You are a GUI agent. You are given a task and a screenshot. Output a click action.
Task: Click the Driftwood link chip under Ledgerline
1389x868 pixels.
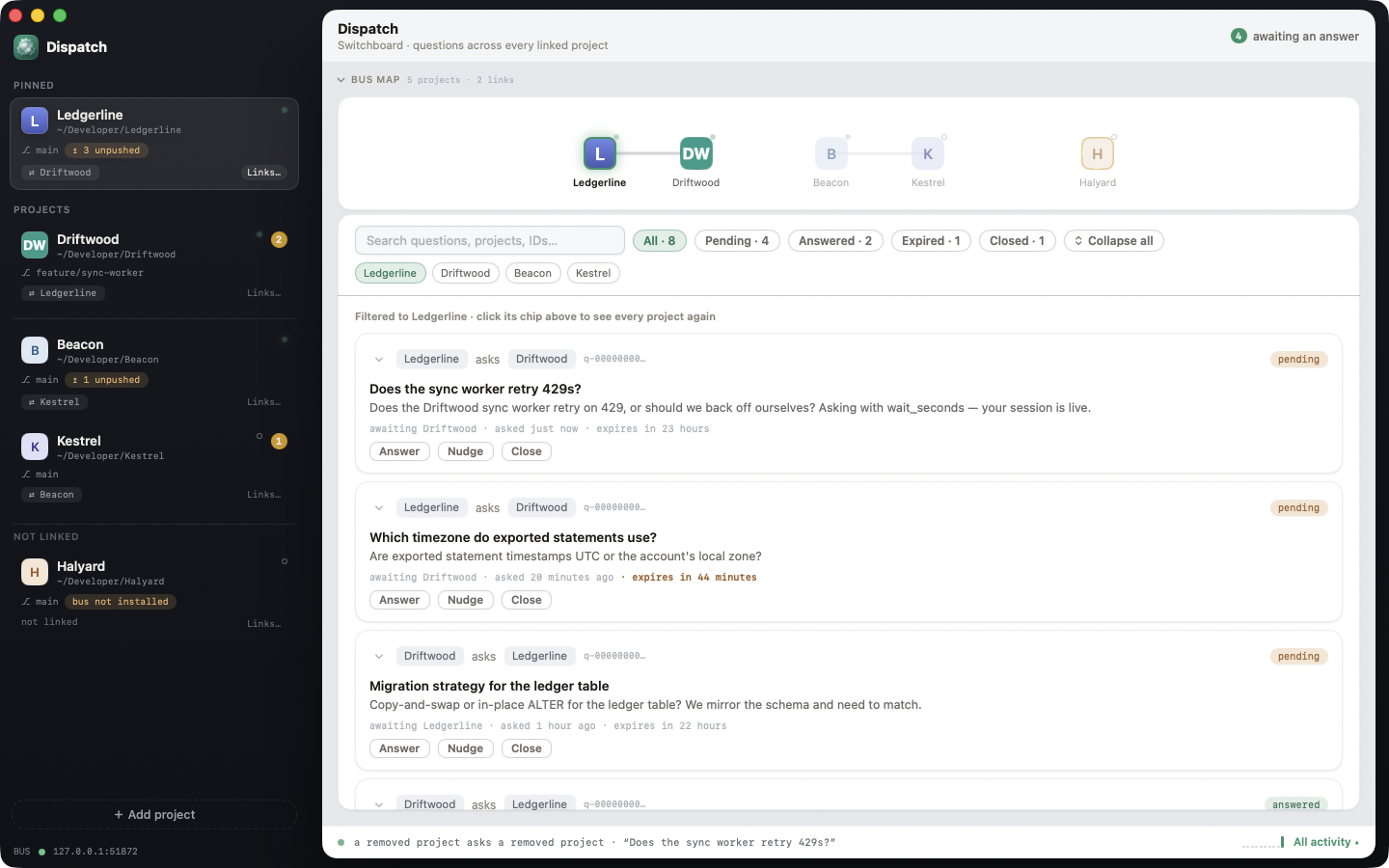coord(60,173)
